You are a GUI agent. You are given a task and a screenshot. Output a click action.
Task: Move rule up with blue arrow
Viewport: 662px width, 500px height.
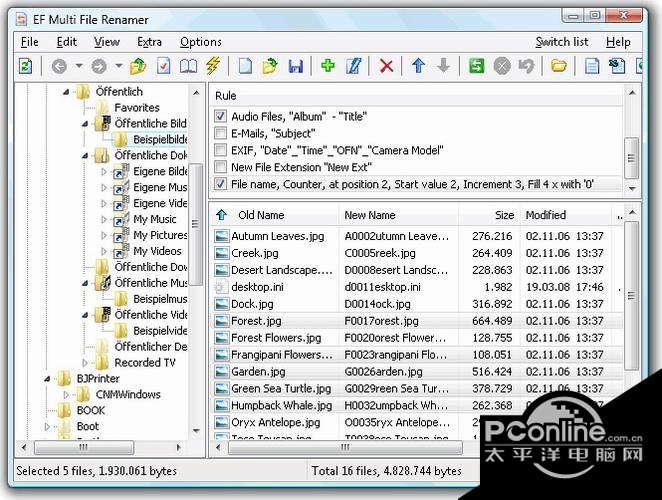418,66
